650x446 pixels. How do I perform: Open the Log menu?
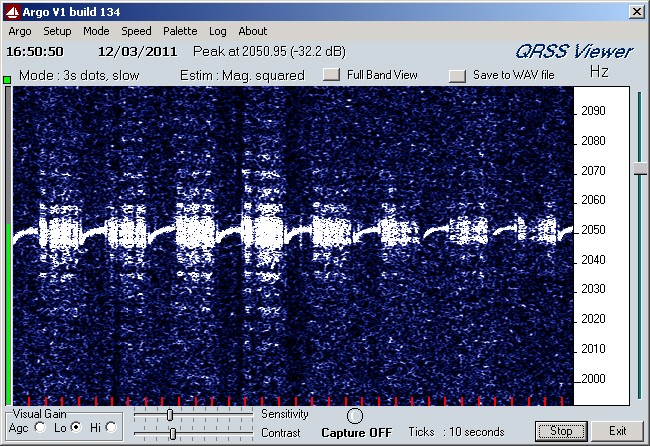pyautogui.click(x=218, y=32)
